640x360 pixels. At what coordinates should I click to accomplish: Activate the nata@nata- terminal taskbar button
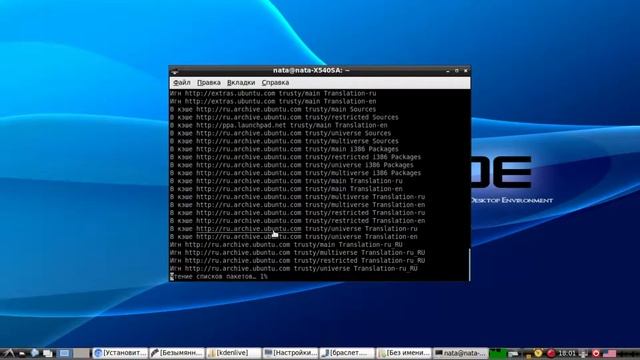461,353
